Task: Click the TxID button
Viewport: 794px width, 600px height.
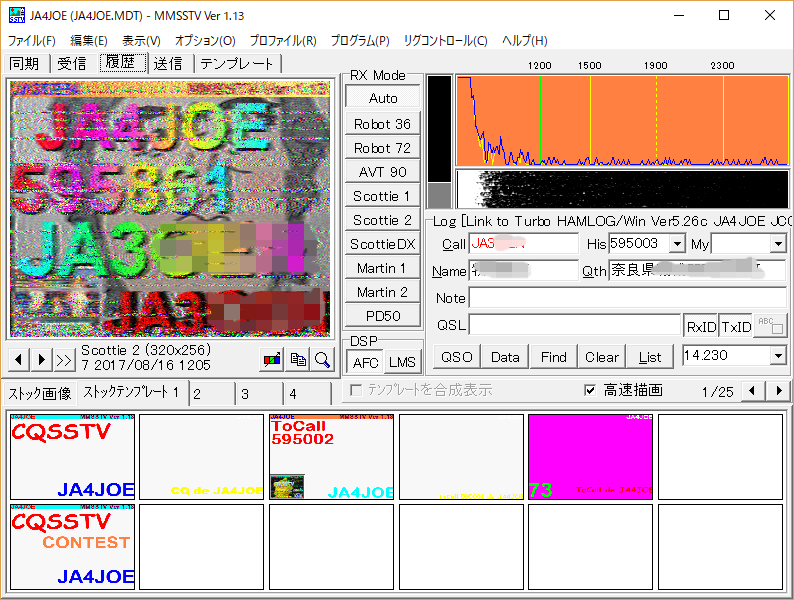Action: tap(736, 327)
